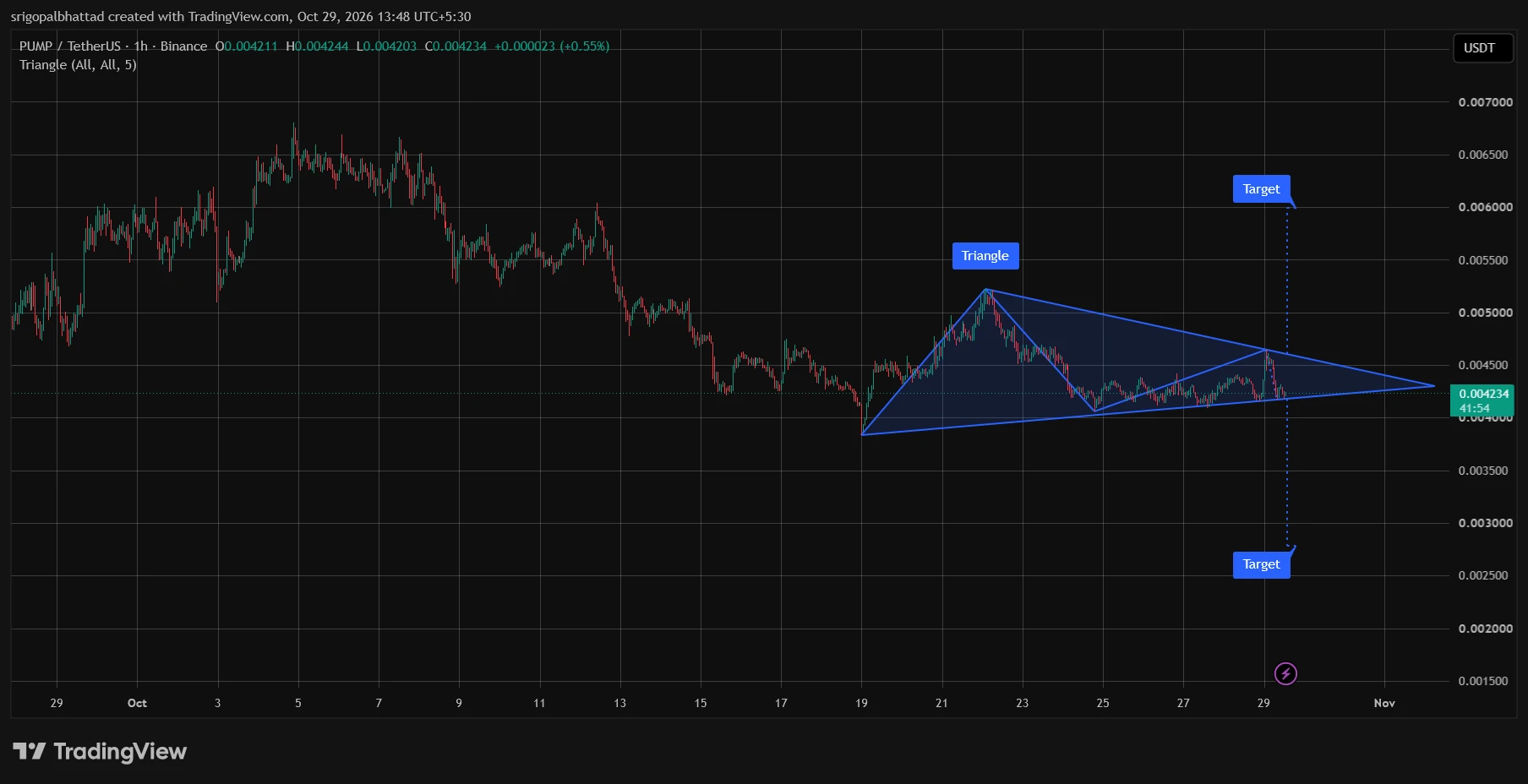Screen dimensions: 1528x784
Task: Select the Triangle (All, All, 5) indicator legend
Action: (78, 65)
